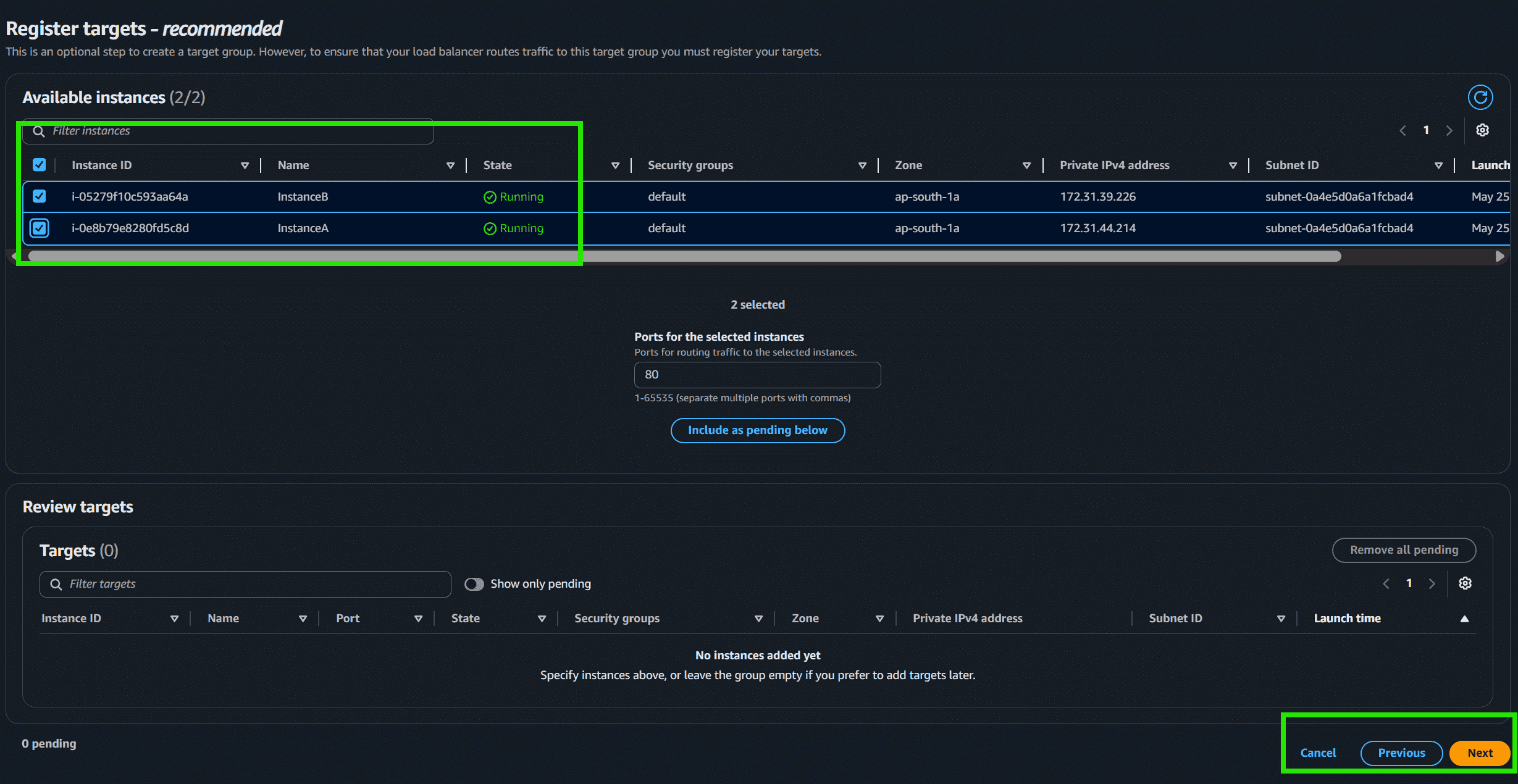The image size is (1518, 784).
Task: Select instance ID i-0e8b79e8280fd5c8d
Action: pyautogui.click(x=130, y=228)
